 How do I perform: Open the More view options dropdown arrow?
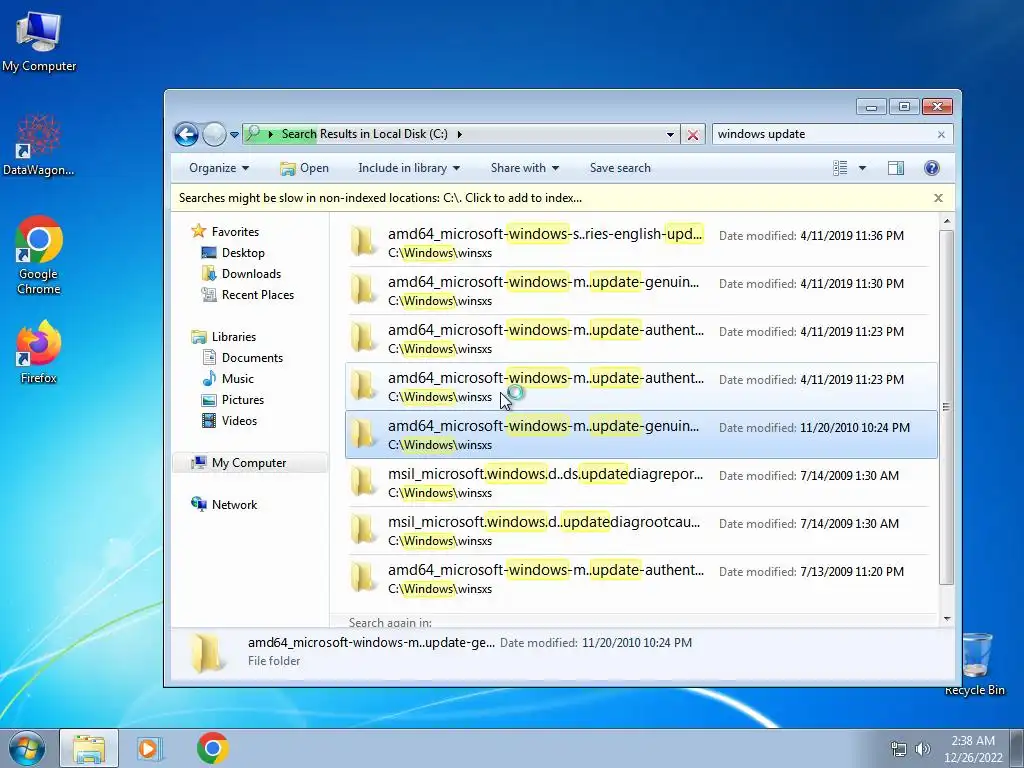862,168
